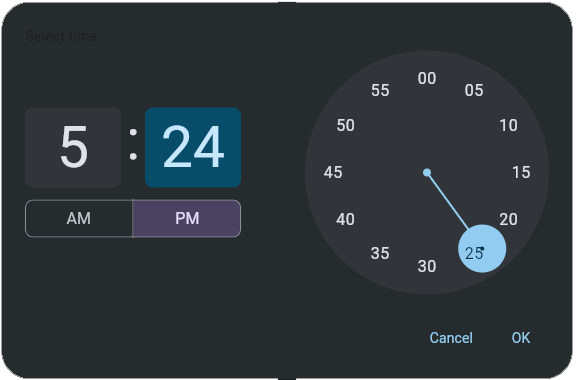Click the minutes field showing 24
Screen dimensions: 576x380
193,147
